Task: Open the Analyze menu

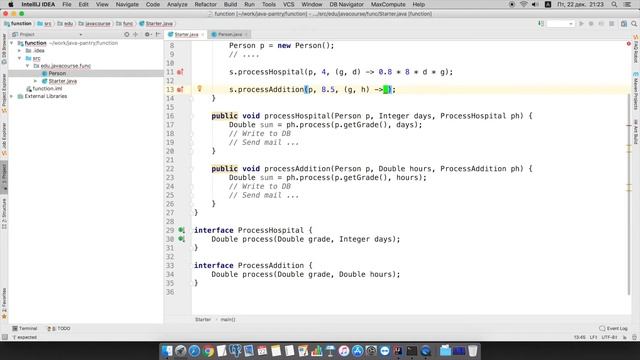Action: (x=177, y=4)
